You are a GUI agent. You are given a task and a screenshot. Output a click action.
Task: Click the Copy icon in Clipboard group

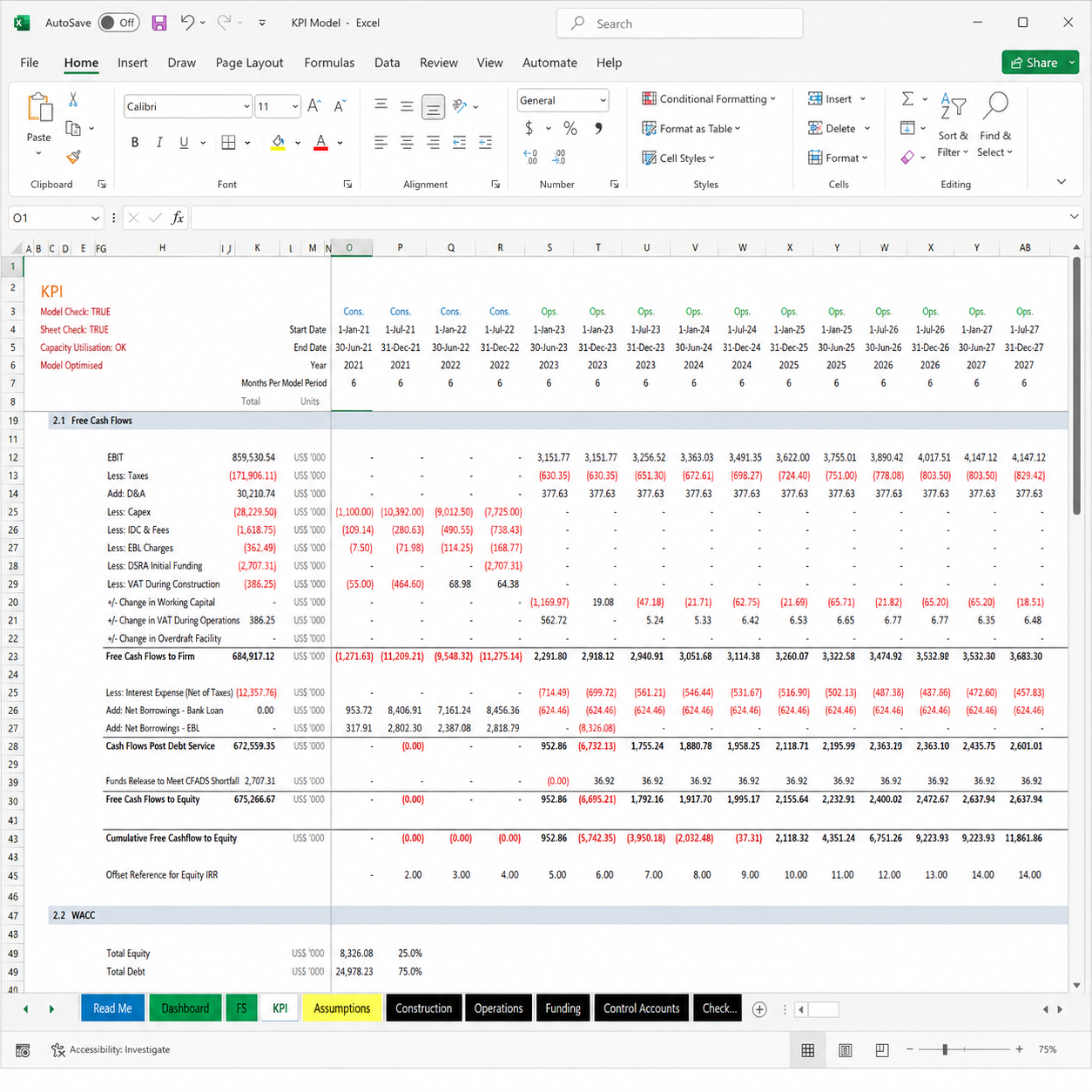(x=73, y=129)
